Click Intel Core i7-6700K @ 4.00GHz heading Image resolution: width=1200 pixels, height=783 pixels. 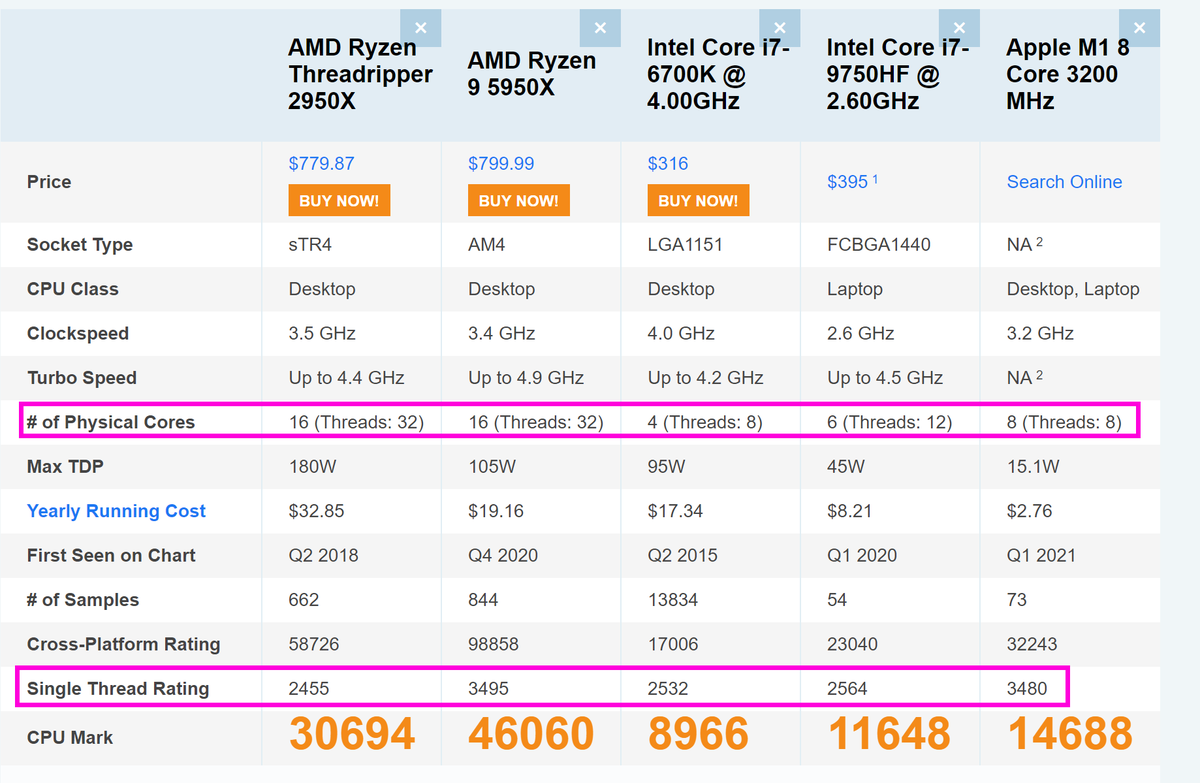point(718,74)
